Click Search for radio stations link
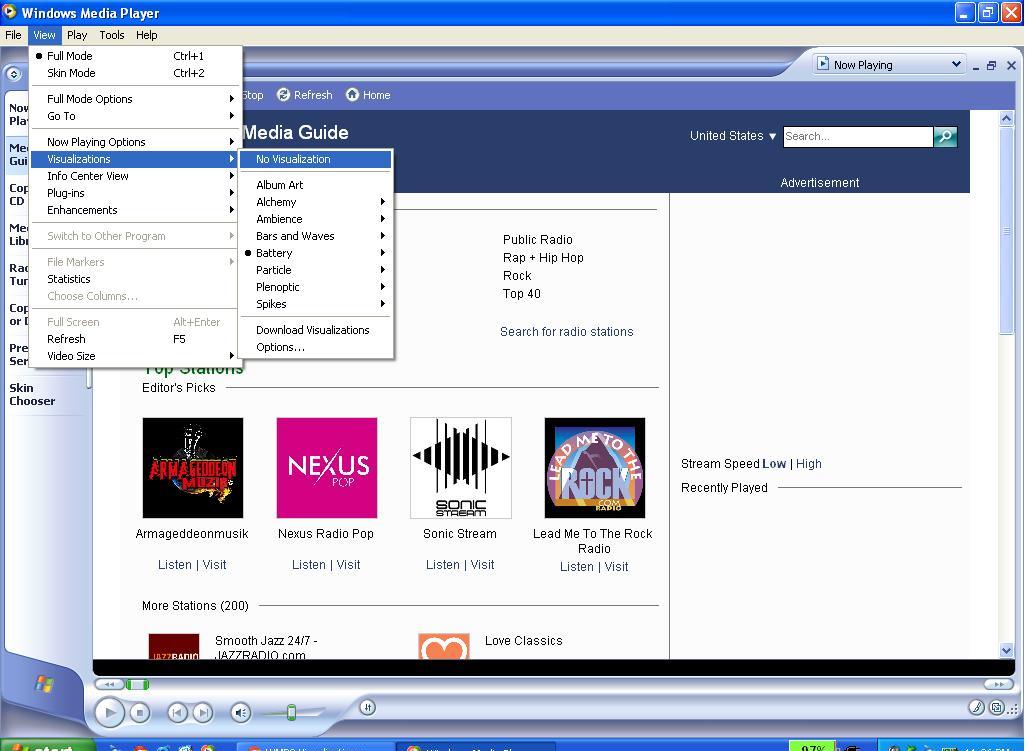 tap(567, 332)
